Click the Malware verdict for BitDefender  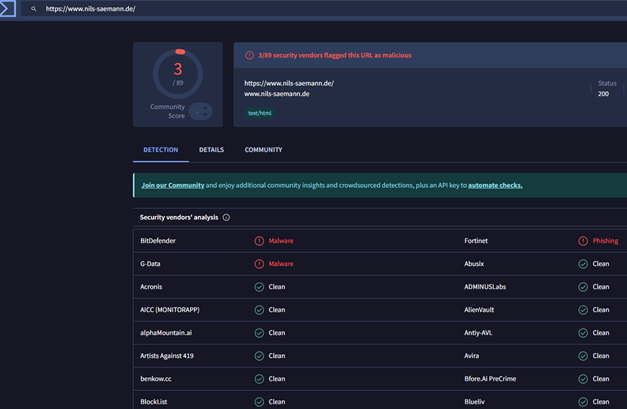pyautogui.click(x=281, y=241)
